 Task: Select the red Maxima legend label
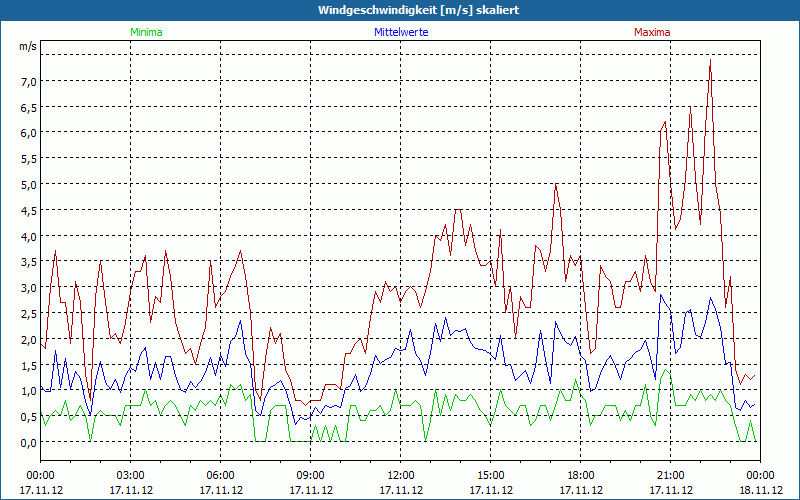[x=652, y=32]
